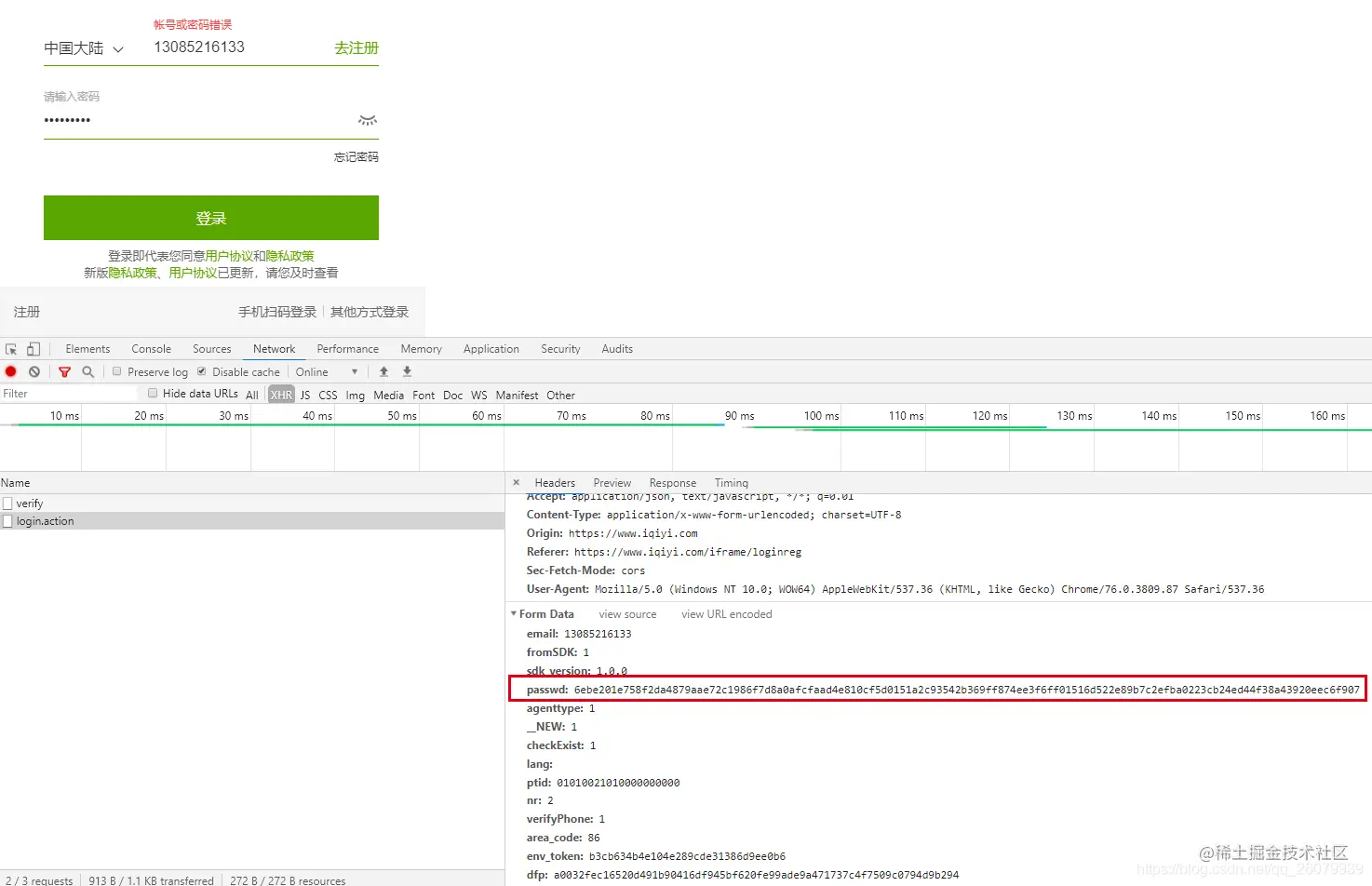Screen dimensions: 1372x886
Task: Filter requests by CSS
Action: point(329,395)
